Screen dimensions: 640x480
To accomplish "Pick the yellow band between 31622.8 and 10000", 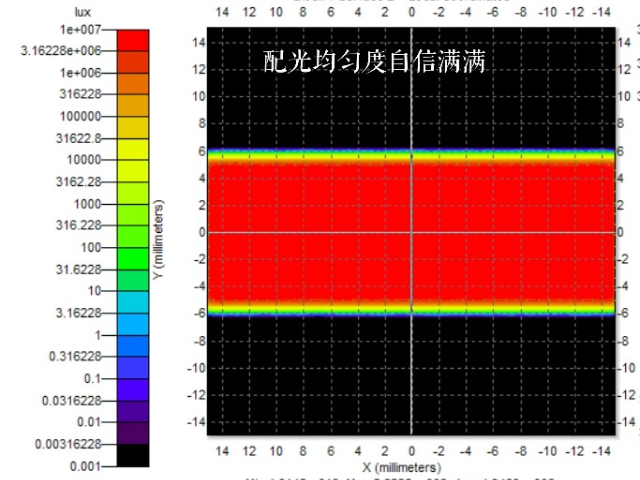I will click(x=133, y=149).
